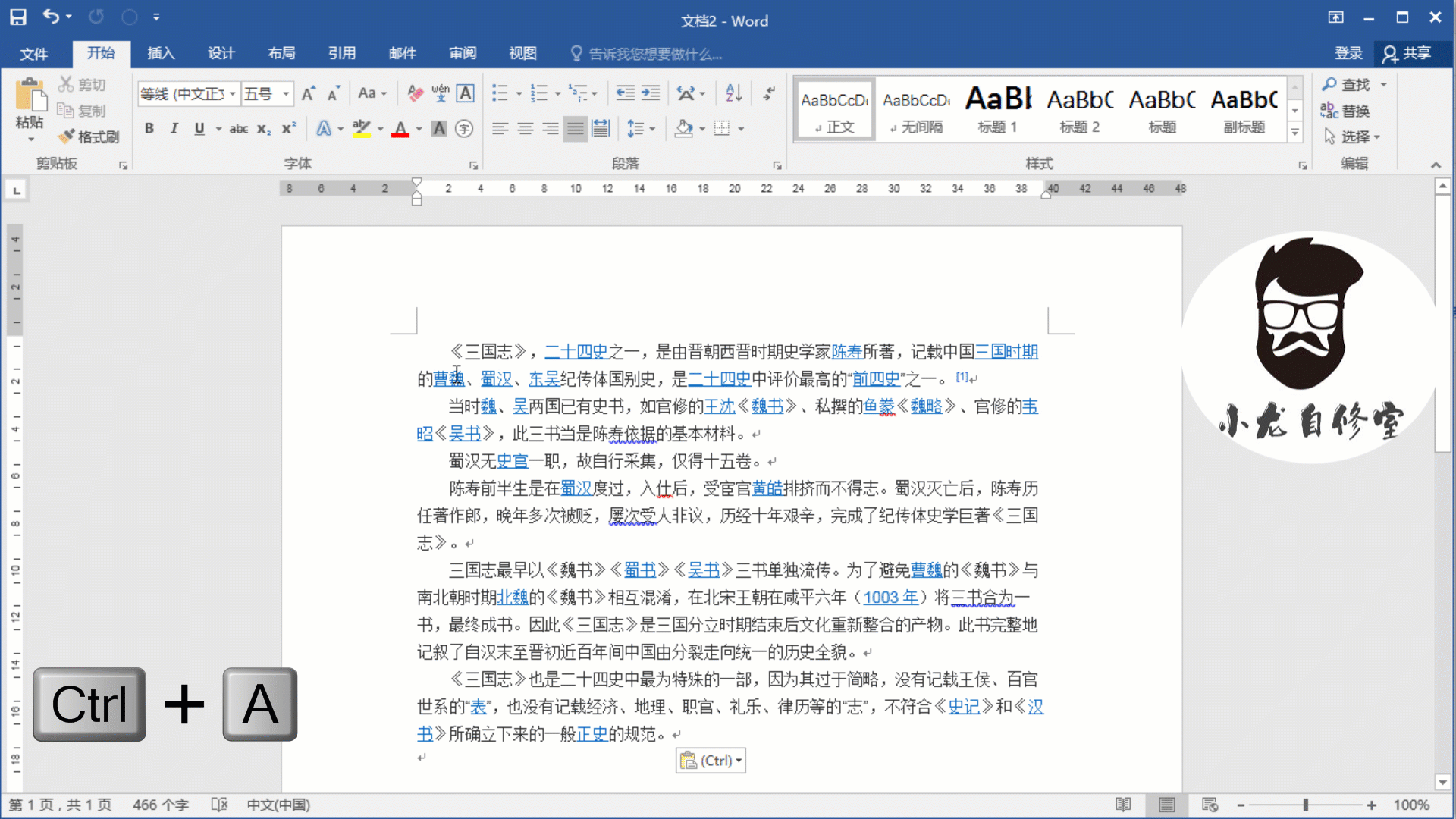The image size is (1456, 819).
Task: Apply the 标题 1 heading style
Action: coord(997,109)
